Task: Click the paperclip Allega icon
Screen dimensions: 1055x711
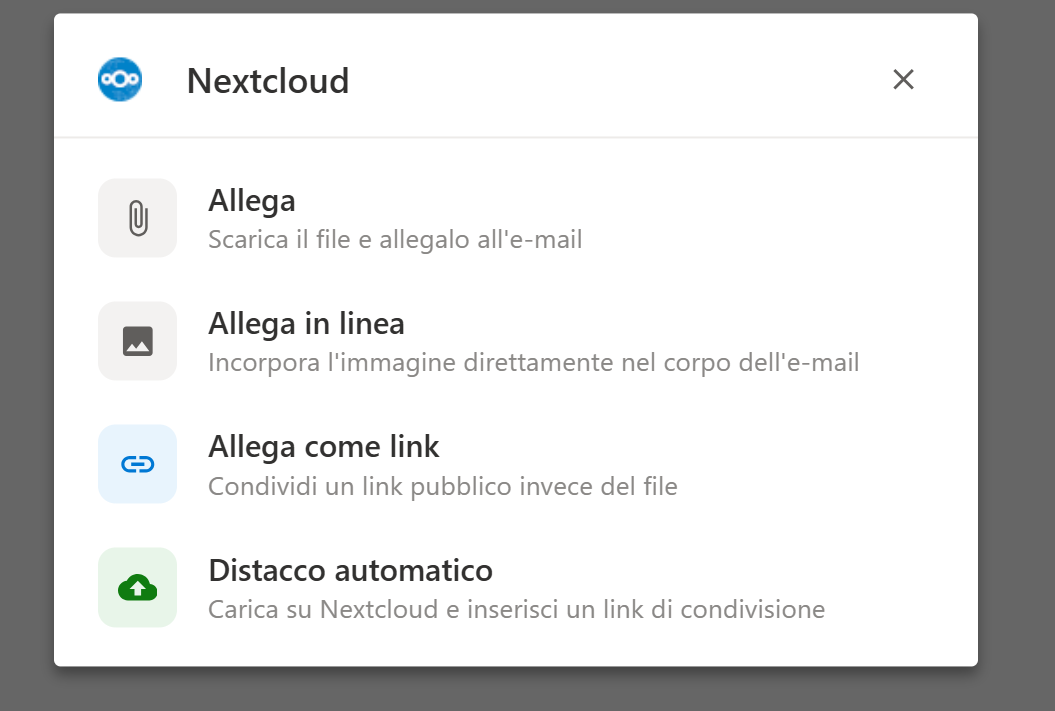Action: pos(138,218)
